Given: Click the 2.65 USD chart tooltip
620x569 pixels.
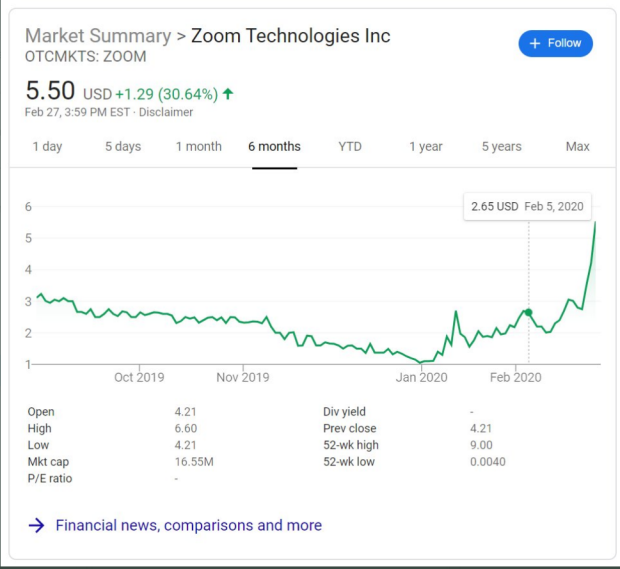Looking at the screenshot, I should [527, 206].
